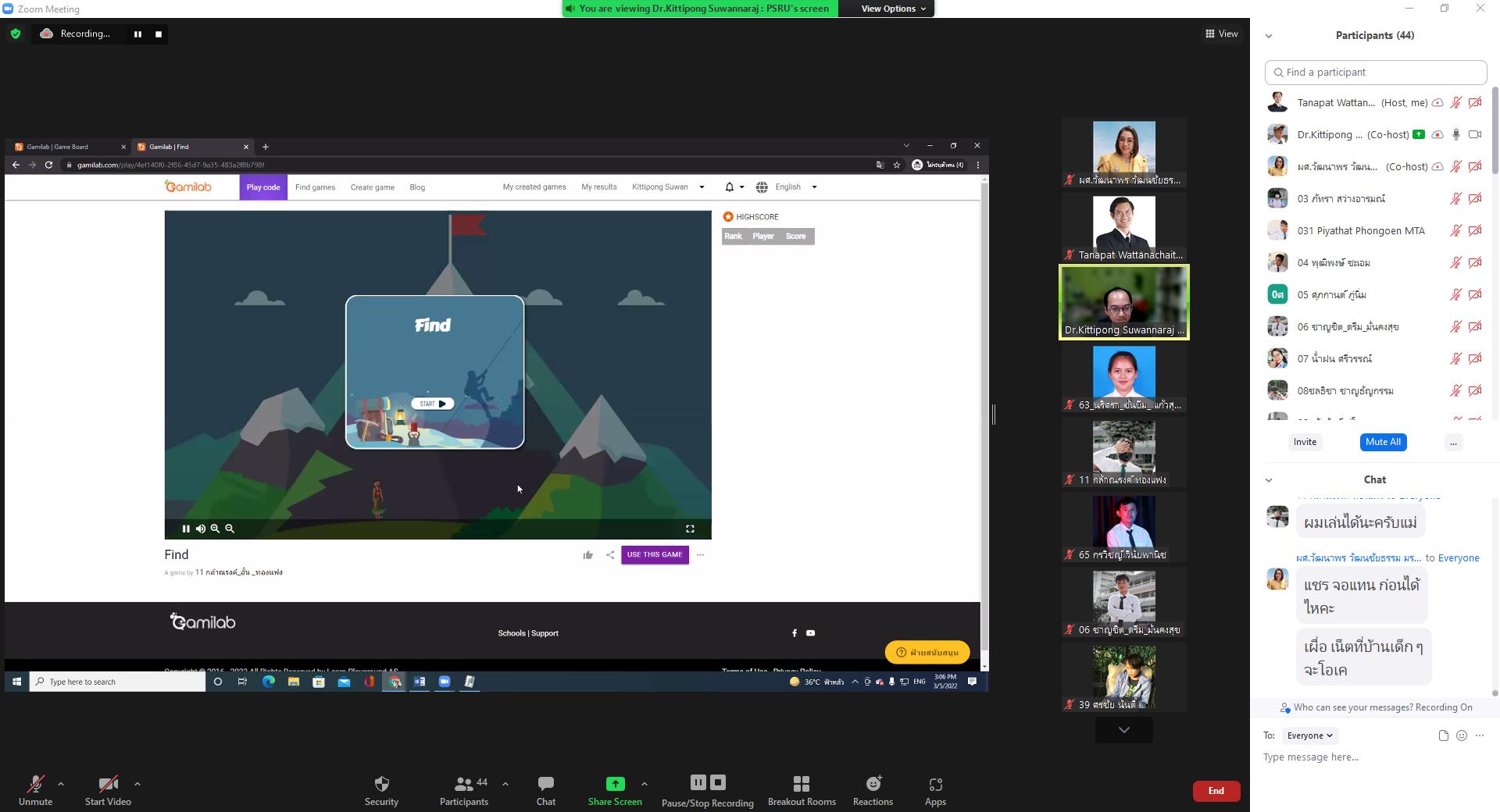Toggle mute for 07 น้ำฝน participant
This screenshot has width=1500, height=812.
[1455, 358]
